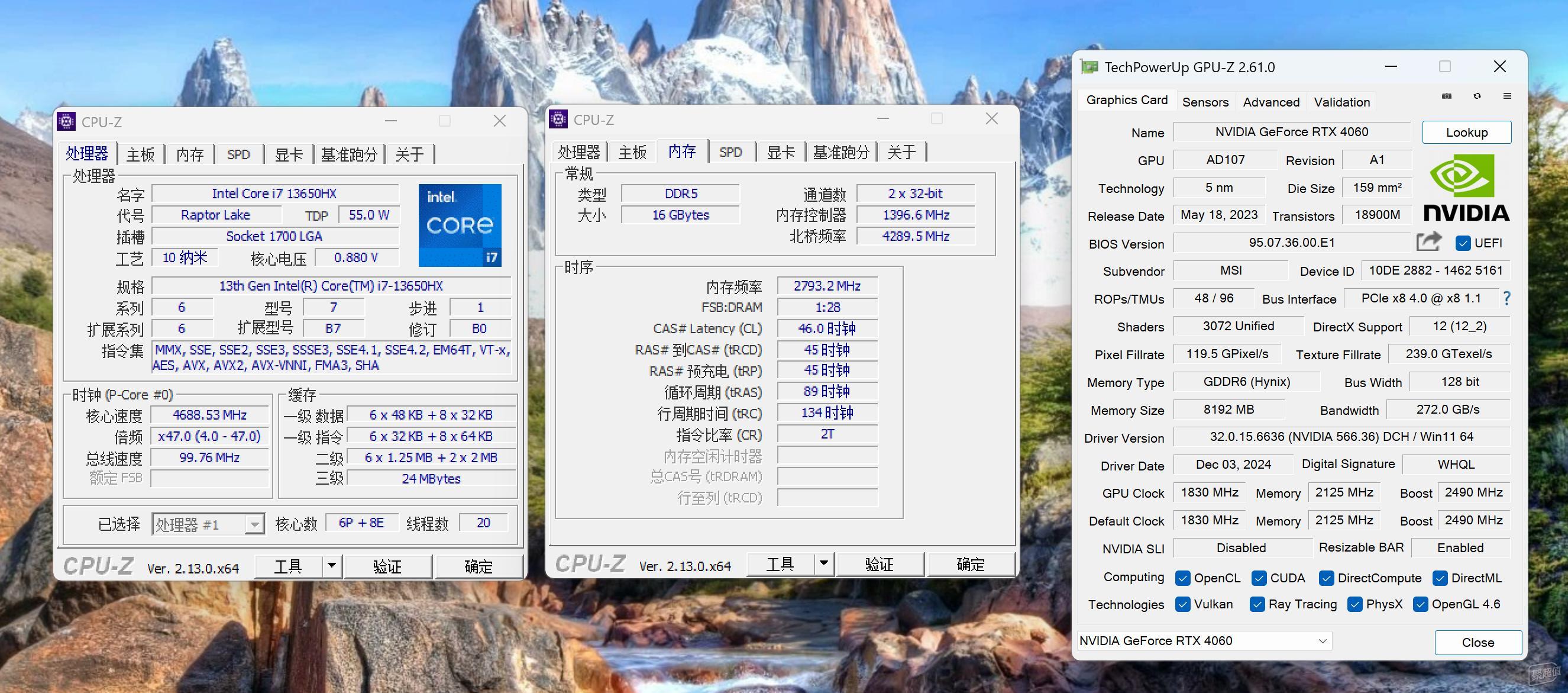Open the 基准跑分 tab in the processor CPU-Z window
Viewport: 1568px width, 693px height.
click(x=349, y=154)
